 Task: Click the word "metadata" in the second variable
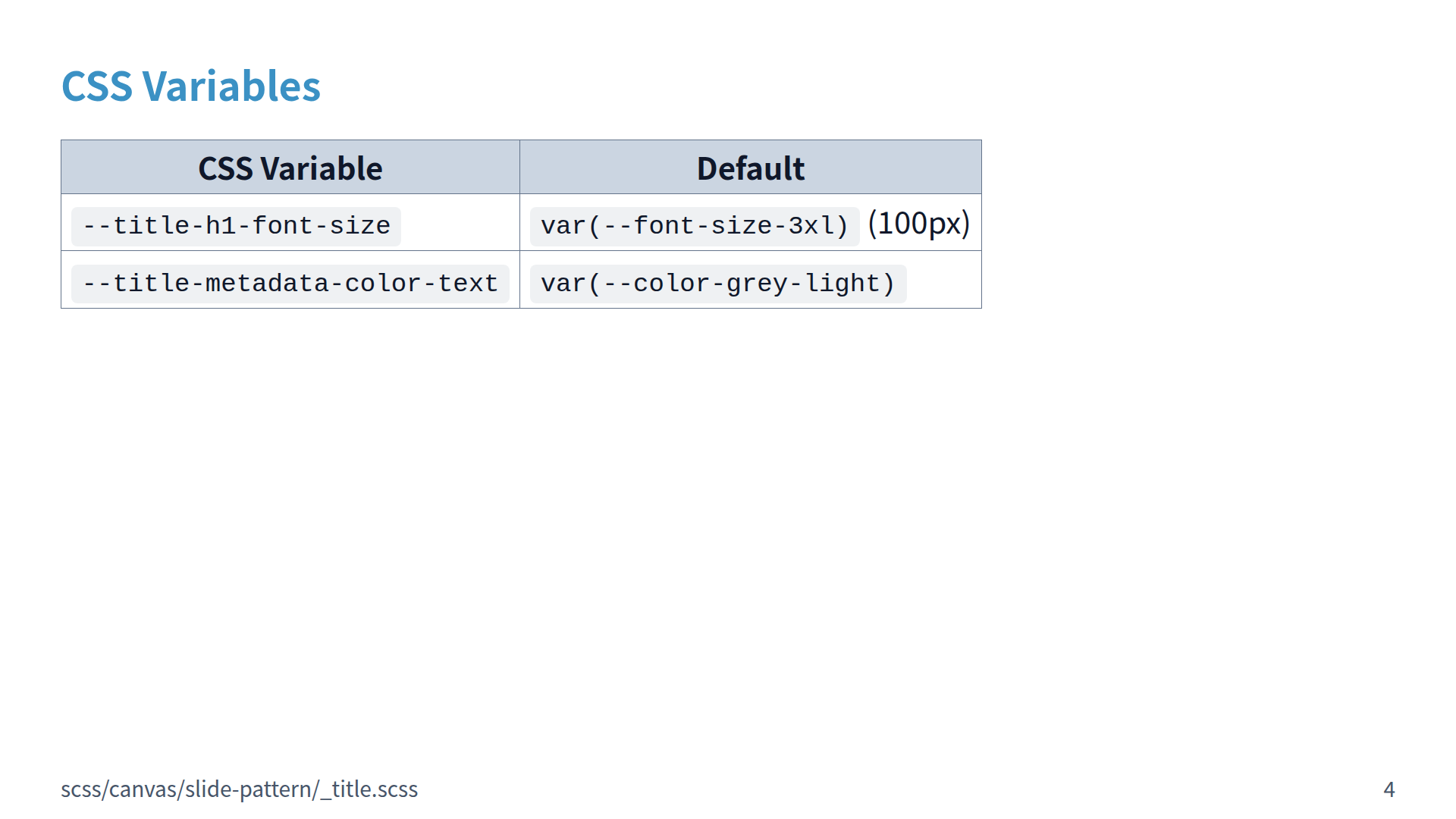pos(266,284)
